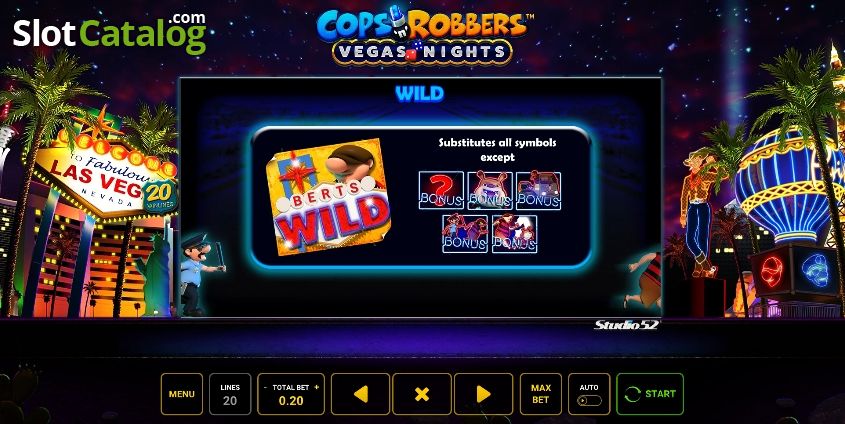845x424 pixels.
Task: Start the spin with Start button
Action: point(650,394)
